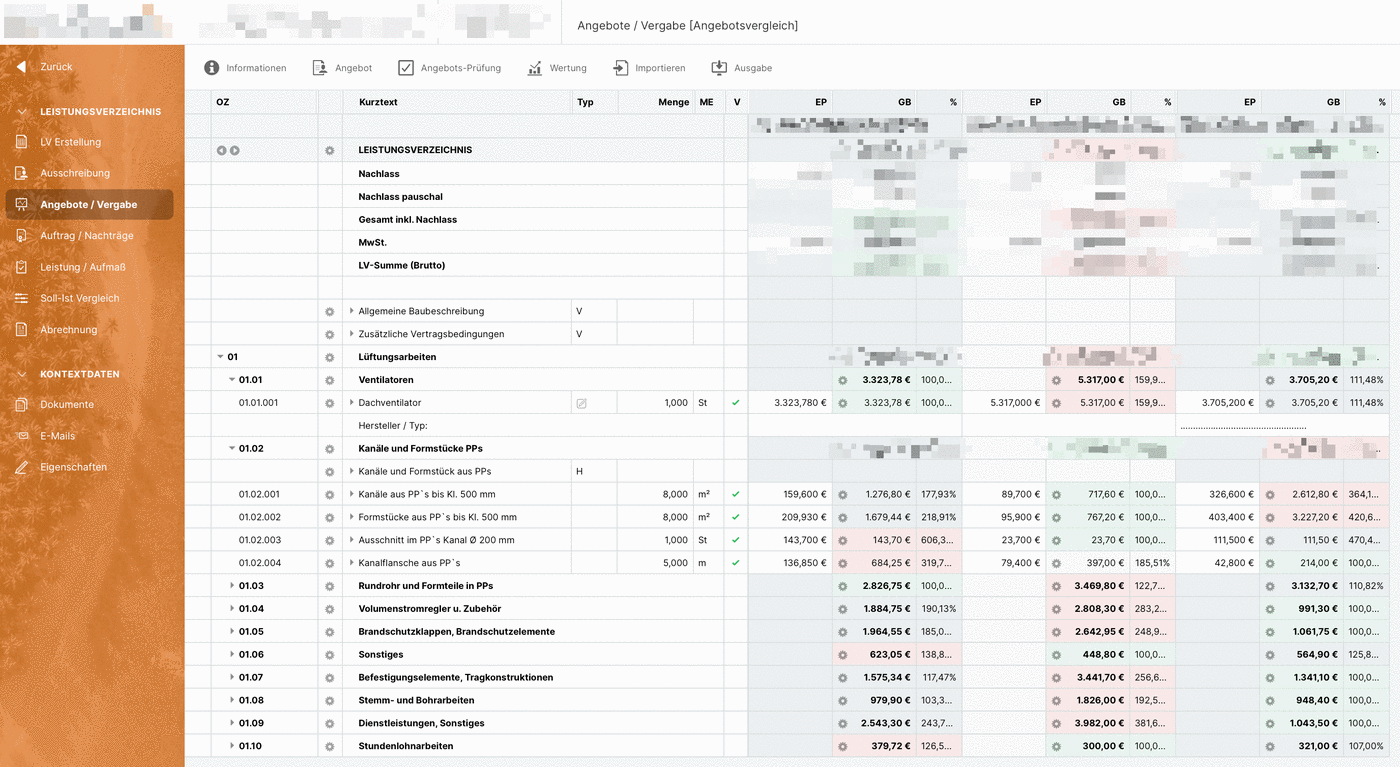Collapse tree node 01.02
The width and height of the screenshot is (1400, 767).
click(232, 449)
